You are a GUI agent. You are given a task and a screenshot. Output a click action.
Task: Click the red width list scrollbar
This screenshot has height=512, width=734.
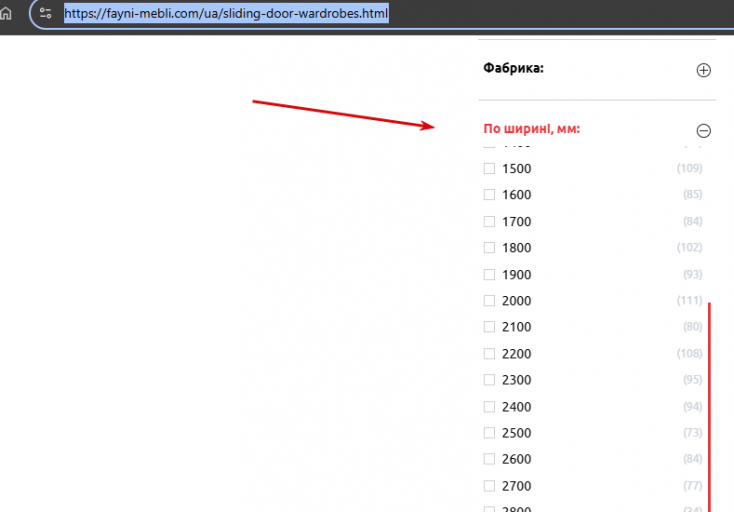tap(710, 407)
